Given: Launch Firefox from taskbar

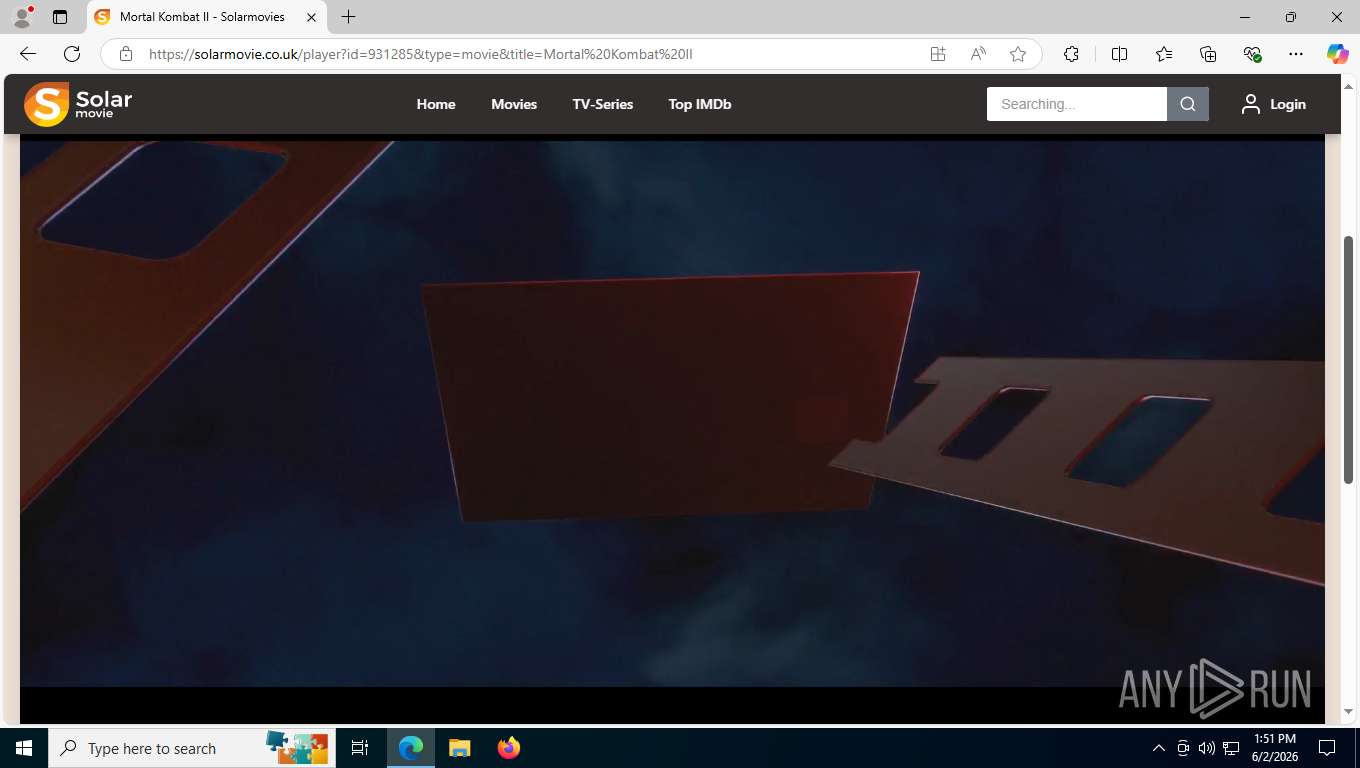Looking at the screenshot, I should [x=509, y=748].
